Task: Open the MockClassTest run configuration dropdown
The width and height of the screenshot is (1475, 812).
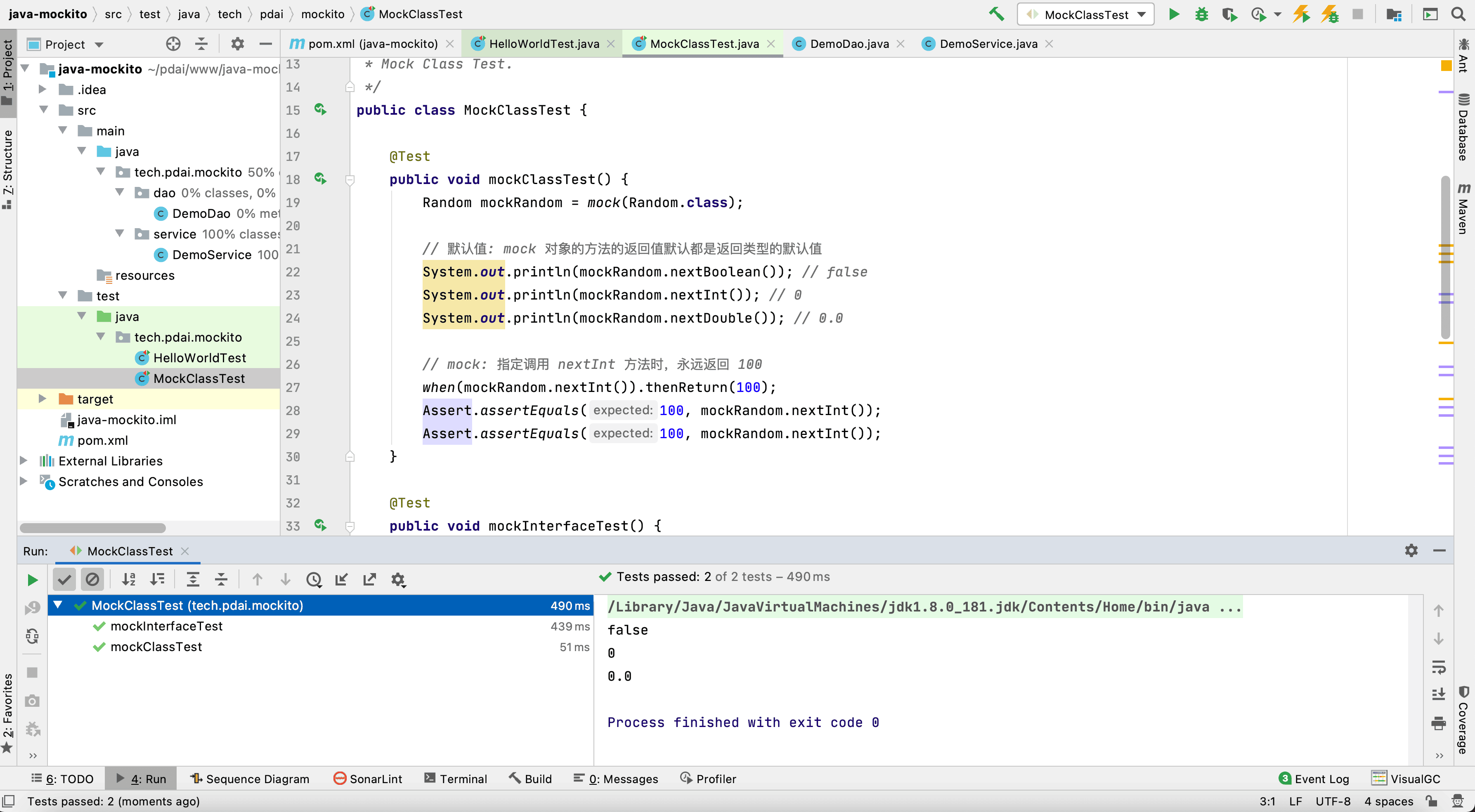Action: point(1086,14)
